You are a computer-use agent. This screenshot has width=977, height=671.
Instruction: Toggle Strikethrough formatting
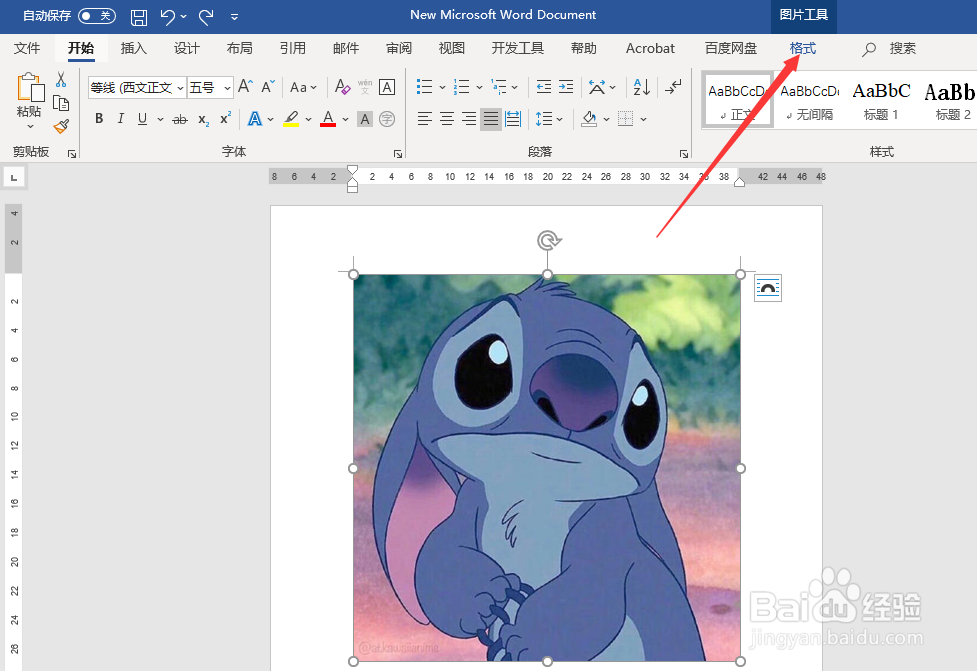coord(179,119)
